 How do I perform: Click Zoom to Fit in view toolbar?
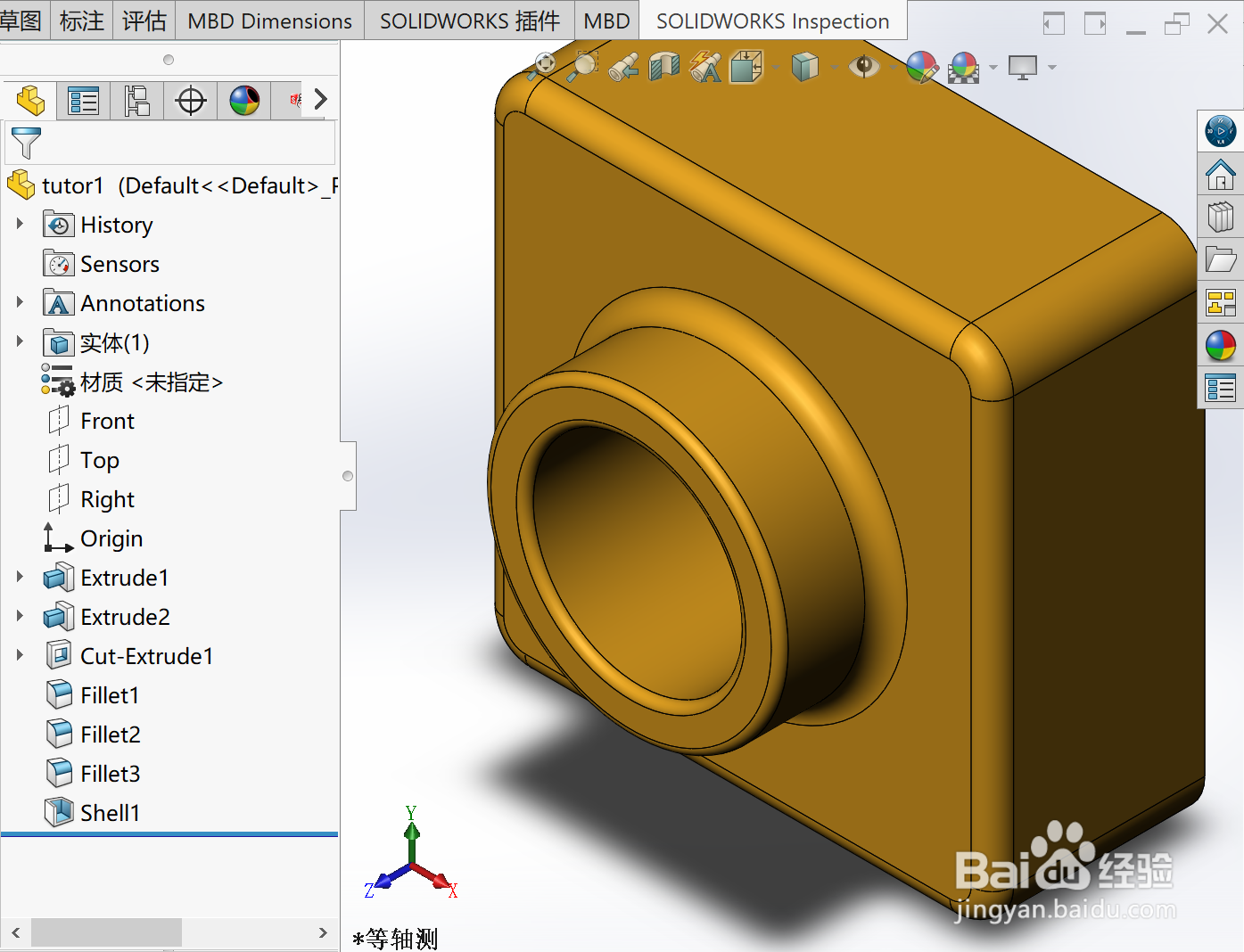point(542,66)
